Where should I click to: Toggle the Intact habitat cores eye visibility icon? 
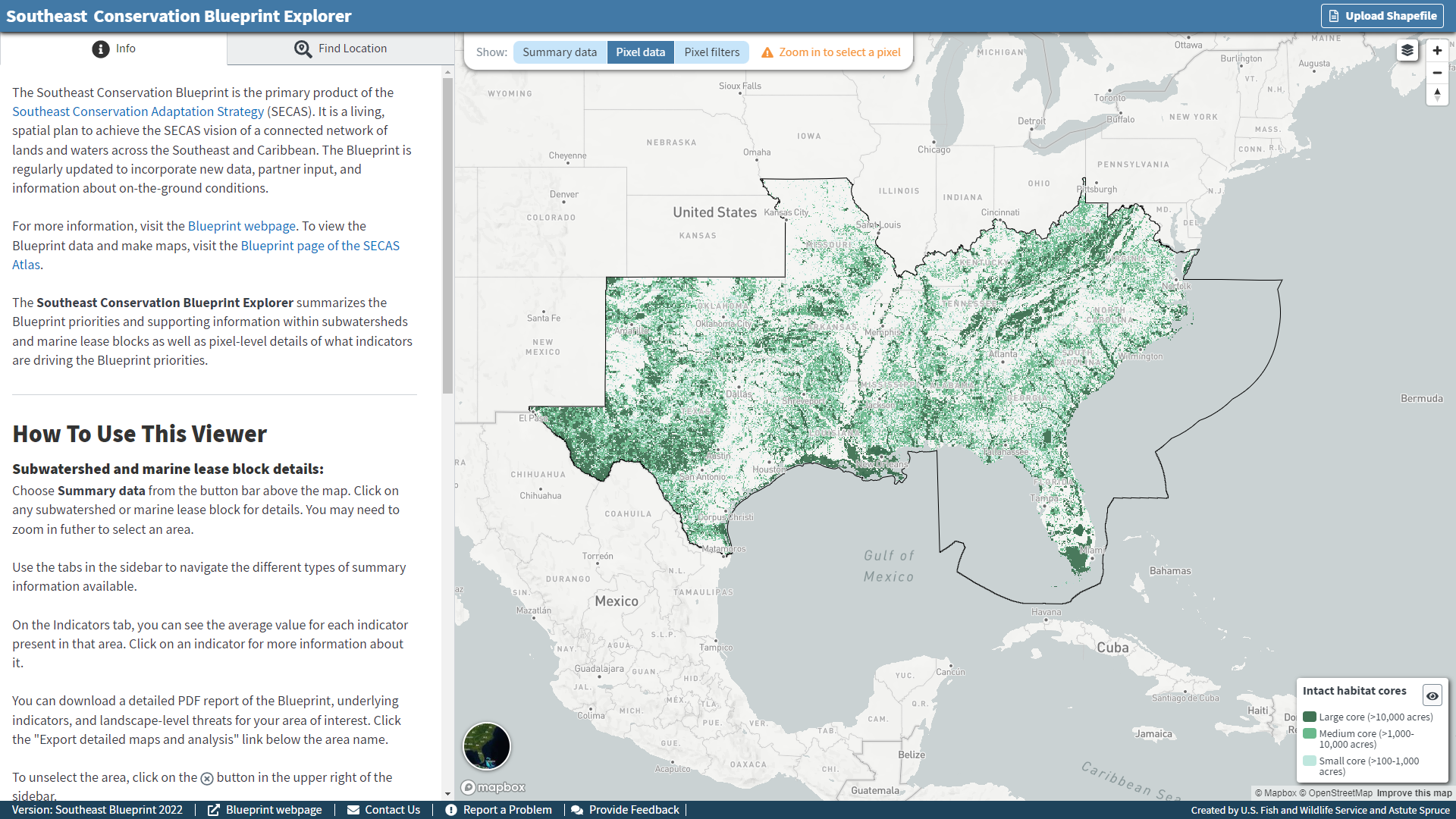click(x=1432, y=695)
